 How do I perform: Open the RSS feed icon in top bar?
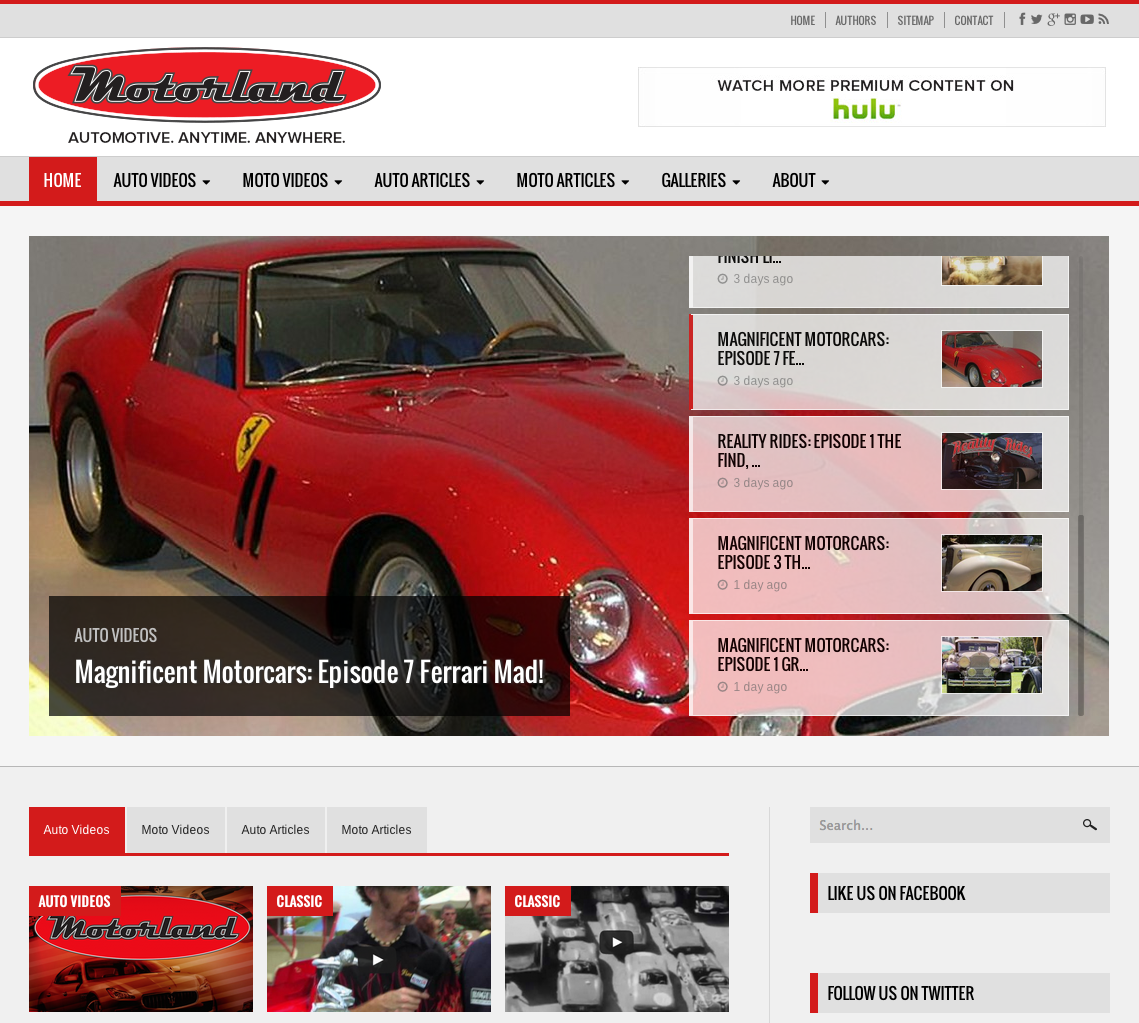point(1103,20)
